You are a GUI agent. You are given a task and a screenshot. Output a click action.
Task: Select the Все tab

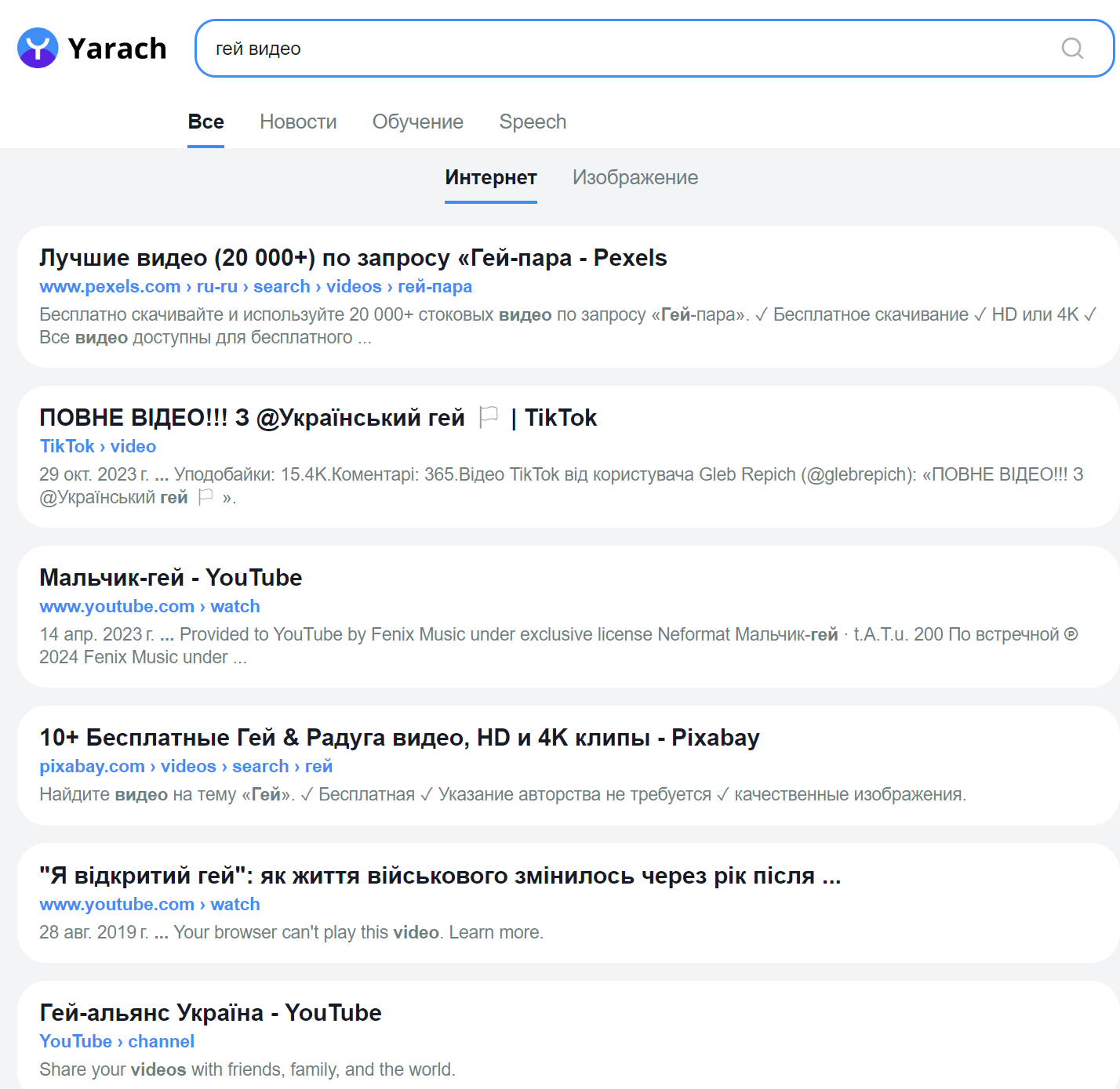pyautogui.click(x=205, y=122)
